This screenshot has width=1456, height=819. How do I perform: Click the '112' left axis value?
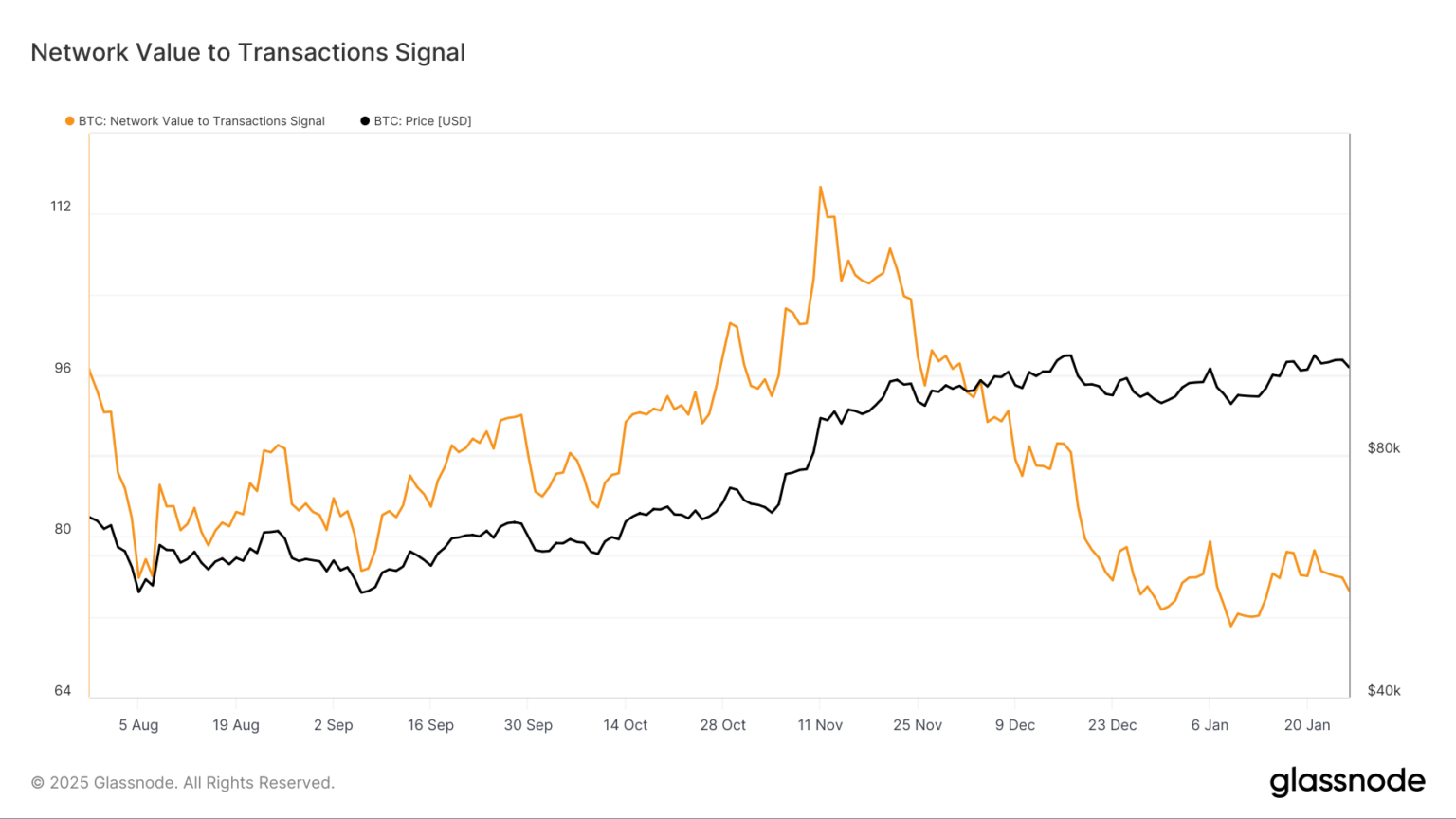[61, 207]
